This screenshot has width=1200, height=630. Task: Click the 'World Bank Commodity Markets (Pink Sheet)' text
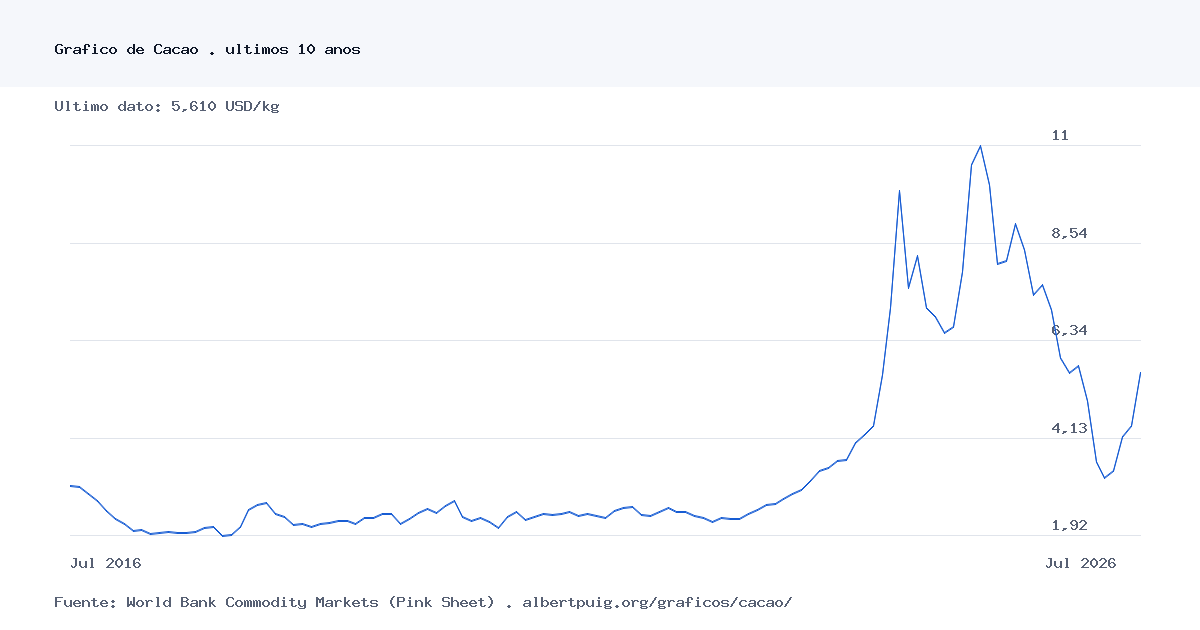tap(310, 602)
